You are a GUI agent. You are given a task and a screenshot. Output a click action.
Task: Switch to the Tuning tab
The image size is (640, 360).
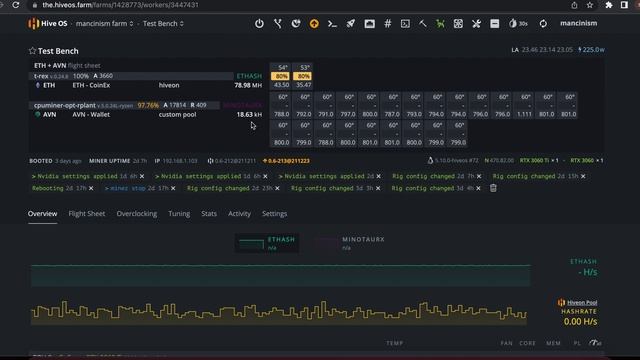click(179, 213)
